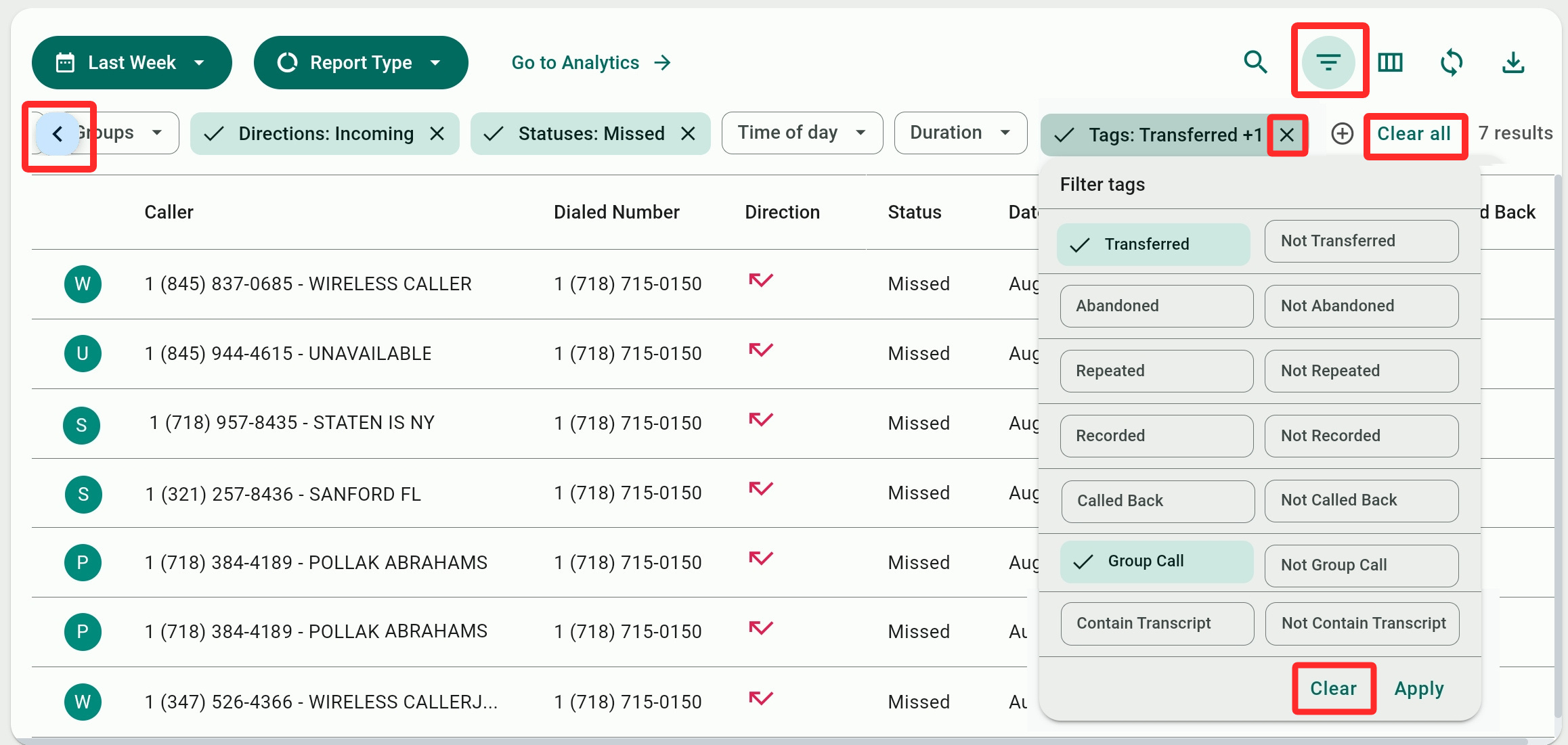This screenshot has width=1568, height=745.
Task: Expand the Report Type dropdown
Action: (360, 62)
